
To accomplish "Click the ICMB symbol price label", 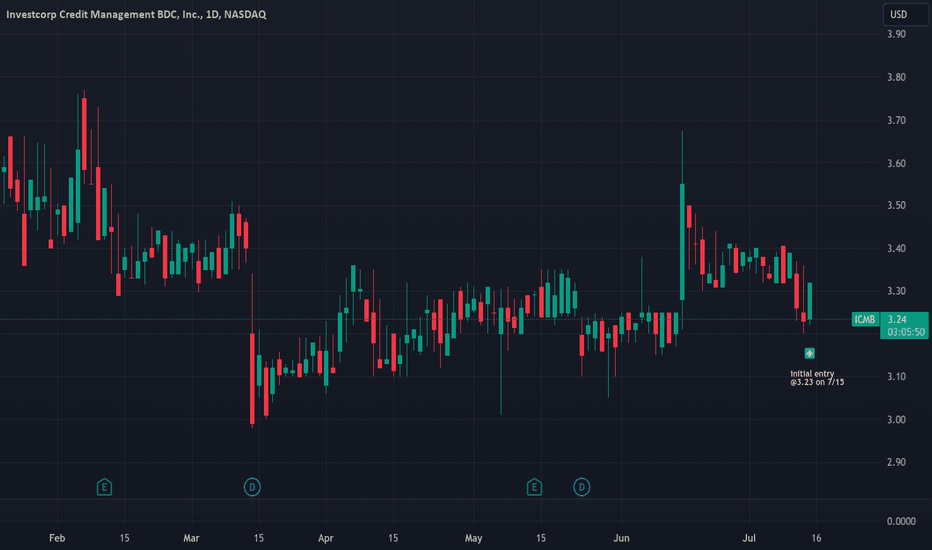I will (x=865, y=320).
